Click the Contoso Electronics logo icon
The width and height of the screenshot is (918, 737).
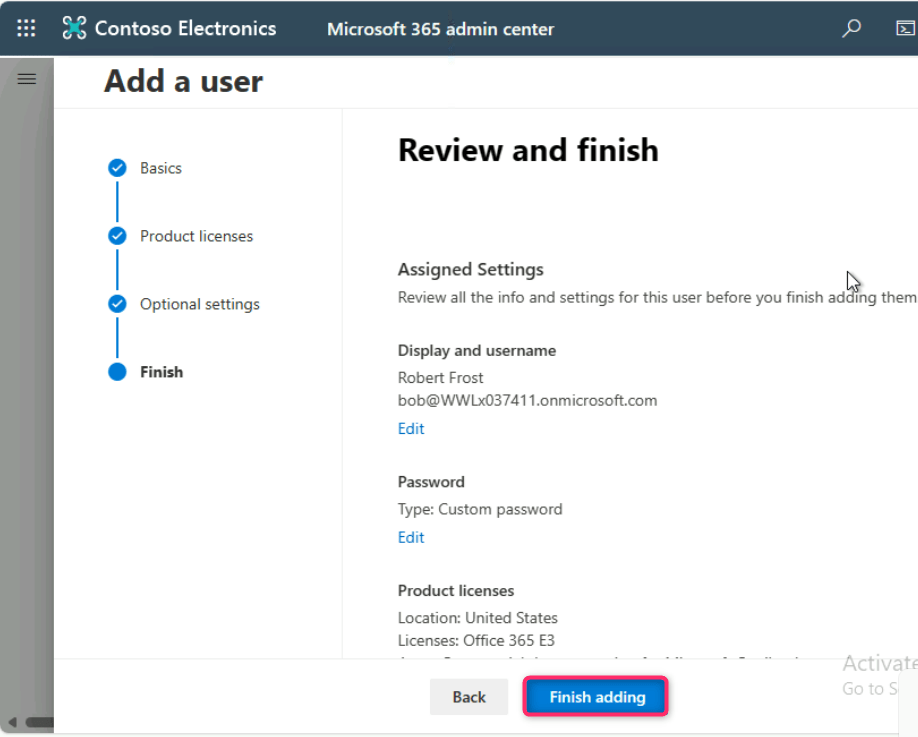pyautogui.click(x=74, y=28)
